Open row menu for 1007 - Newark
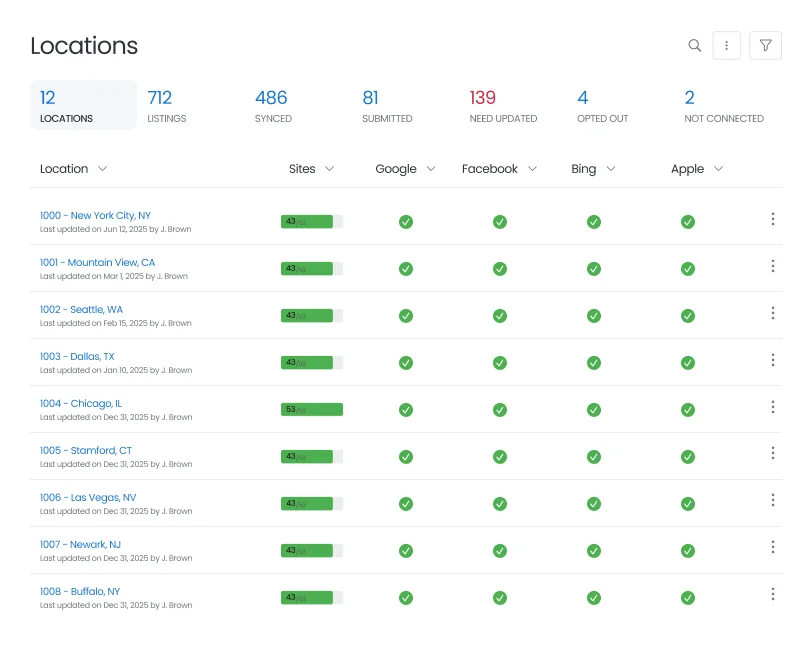Viewport: 812px width, 653px height. [x=773, y=547]
